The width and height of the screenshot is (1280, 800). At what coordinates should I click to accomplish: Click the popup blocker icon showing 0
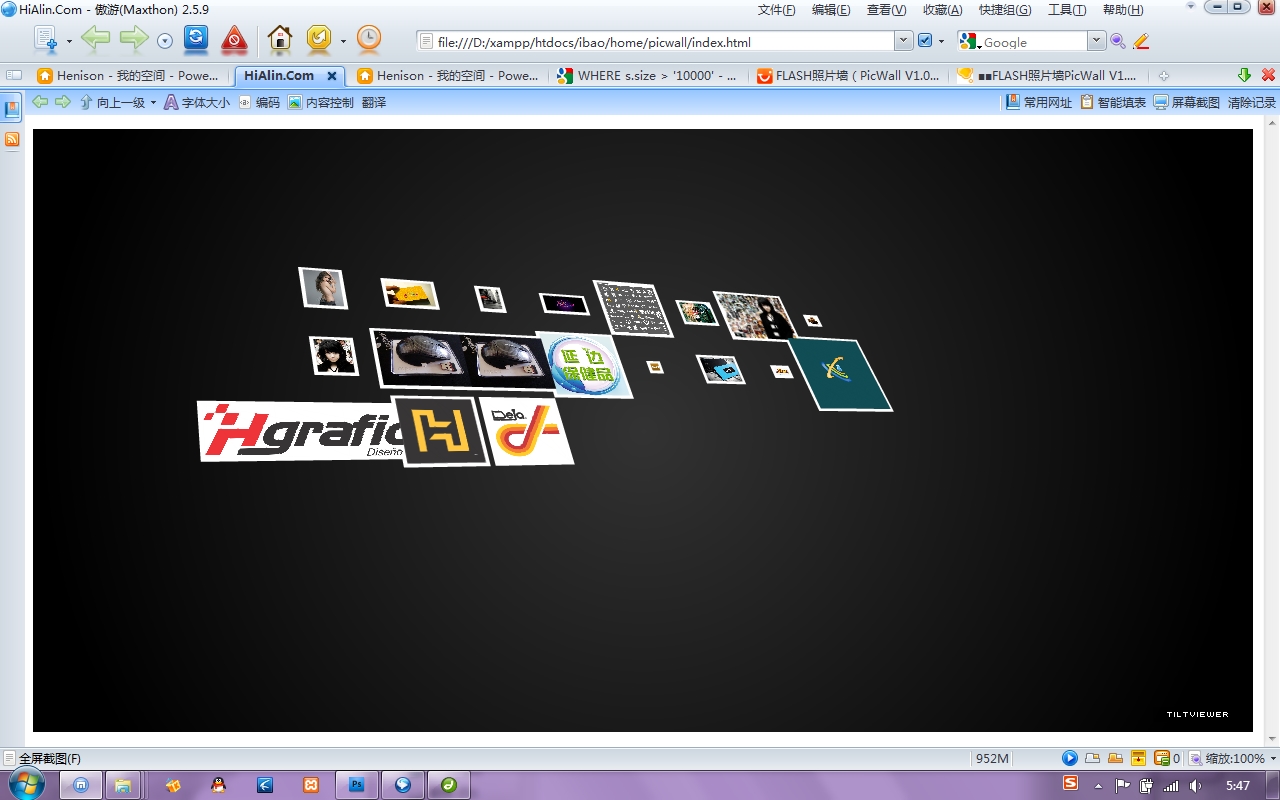[1166, 758]
